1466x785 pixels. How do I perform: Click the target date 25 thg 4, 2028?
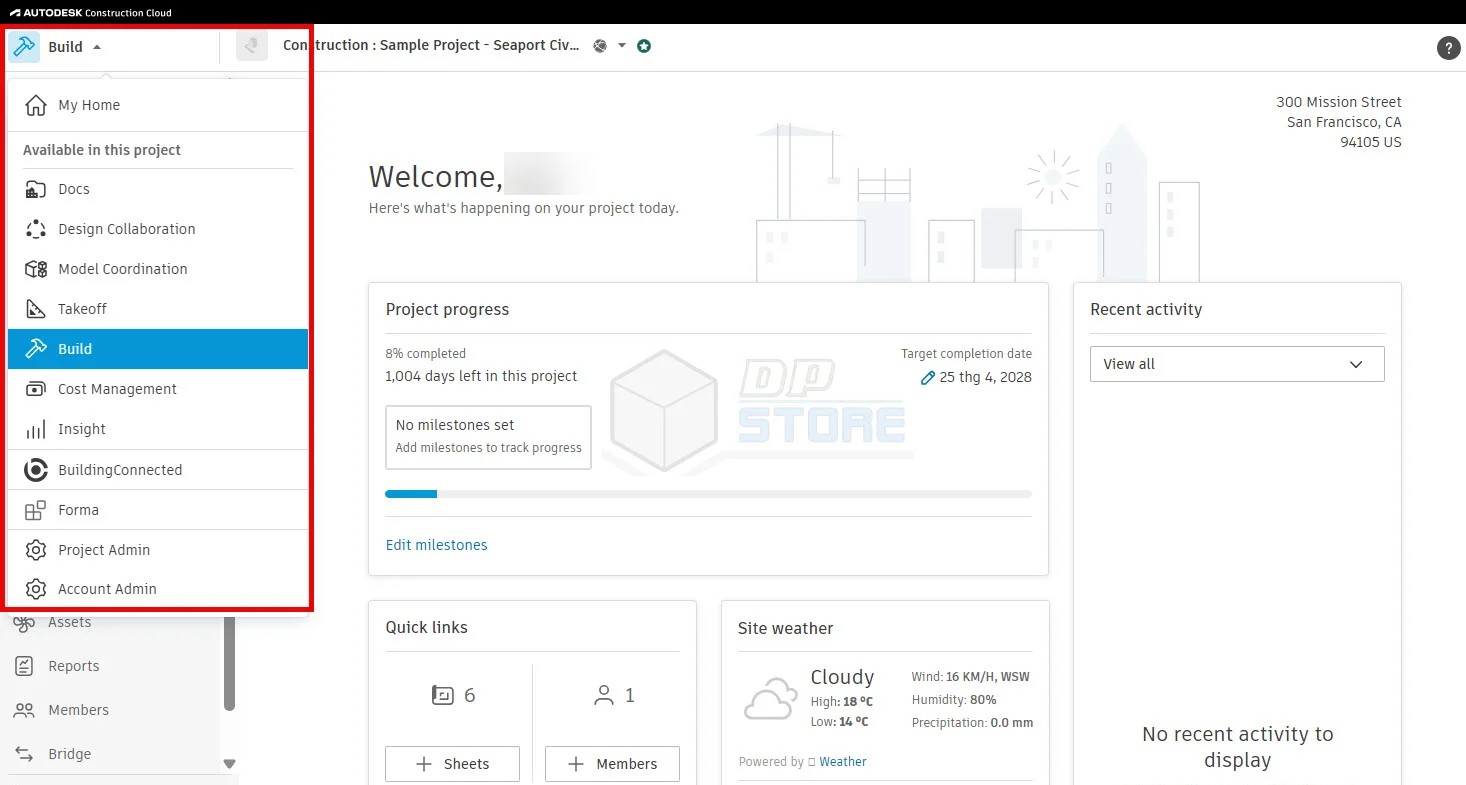tap(986, 377)
